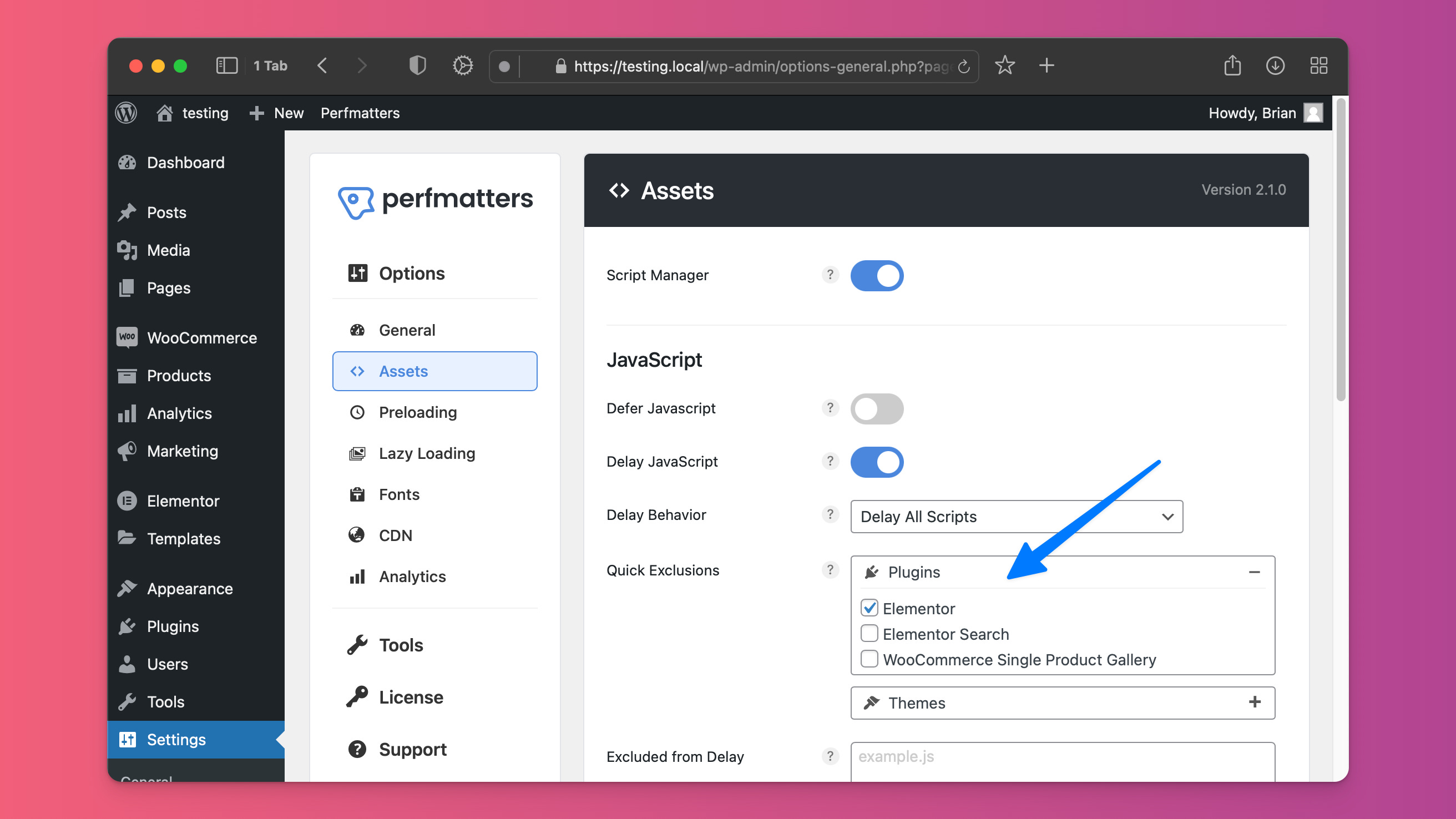Viewport: 1456px width, 819px height.
Task: Click the Support link in the Perfmatters sidebar
Action: tap(413, 750)
